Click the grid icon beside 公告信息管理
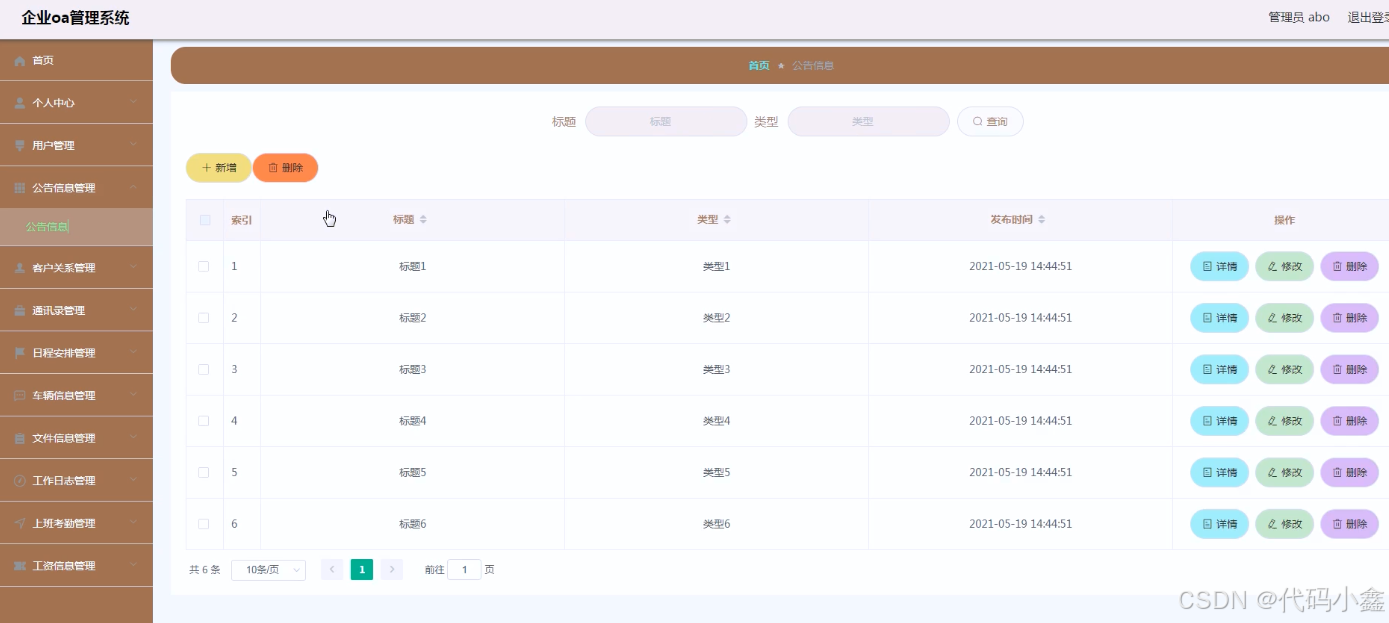The image size is (1389, 623). click(x=20, y=188)
